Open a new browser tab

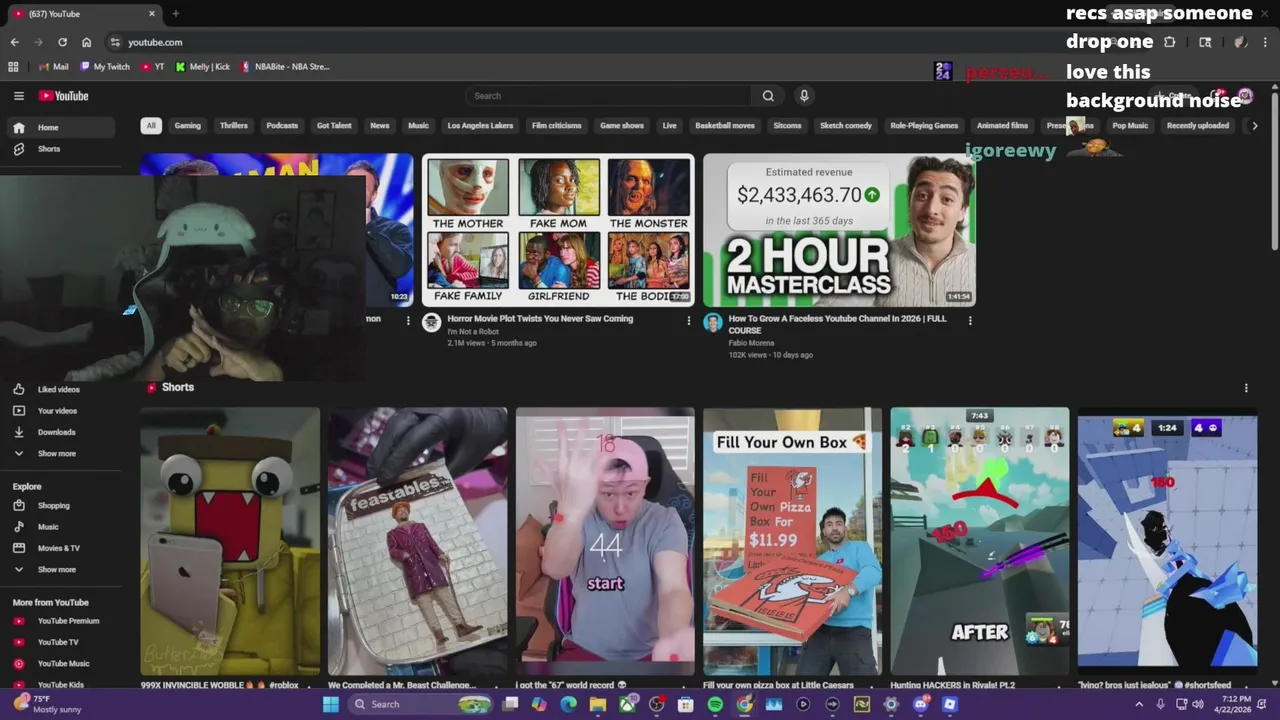click(x=175, y=14)
